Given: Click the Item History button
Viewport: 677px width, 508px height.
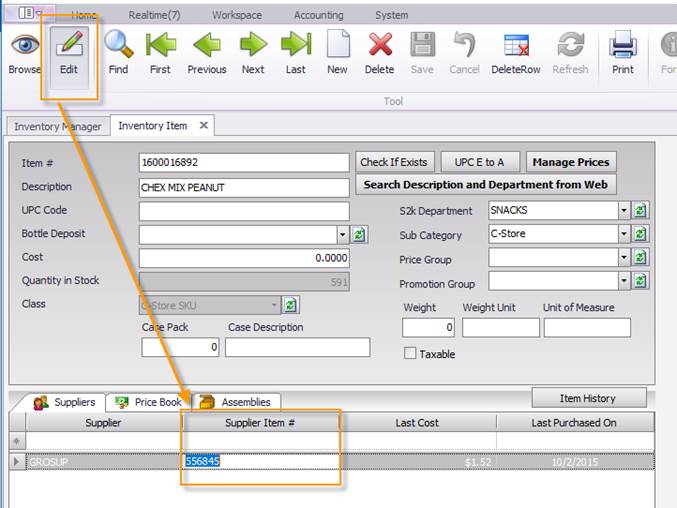Looking at the screenshot, I should coord(588,397).
